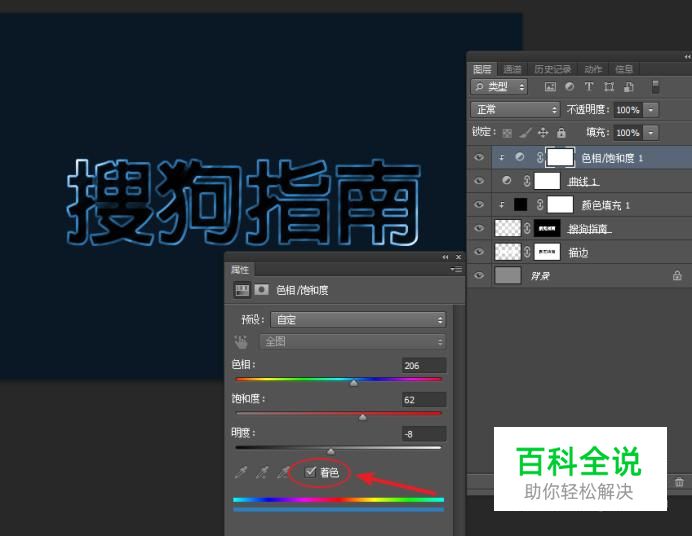Open the 预设 自定 preset dropdown
The width and height of the screenshot is (692, 536).
(358, 319)
